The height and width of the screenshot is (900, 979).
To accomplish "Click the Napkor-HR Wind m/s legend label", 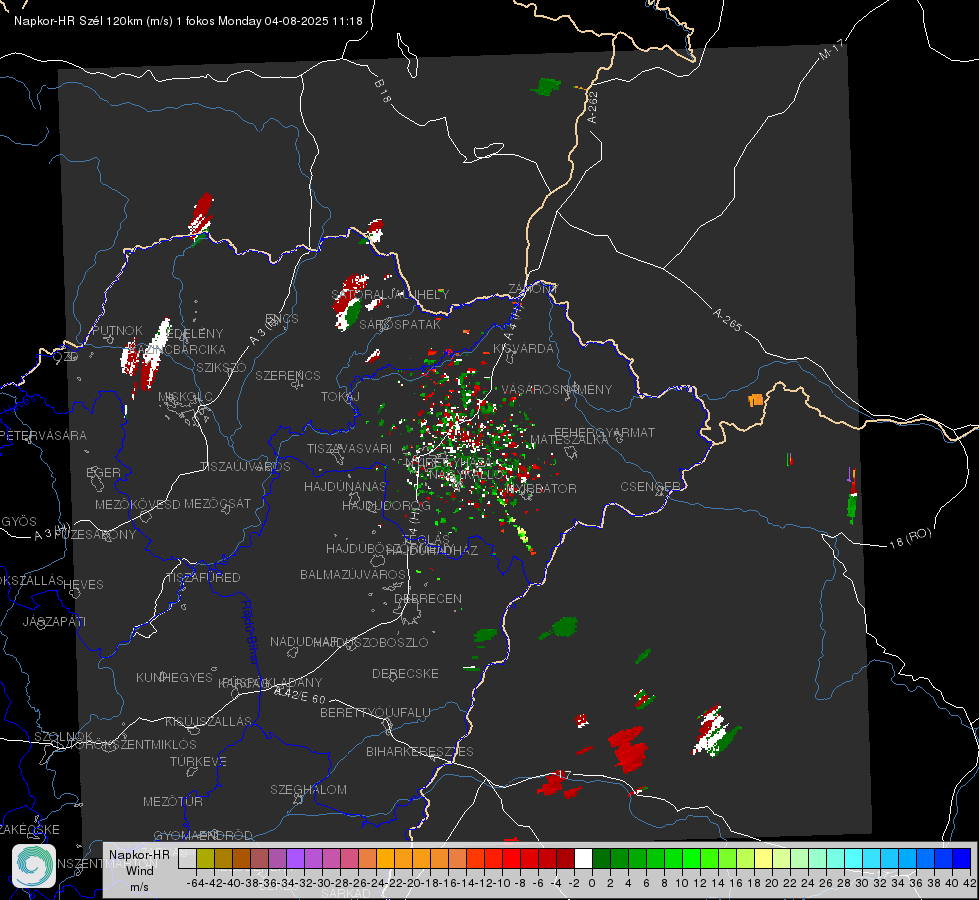I will (139, 870).
